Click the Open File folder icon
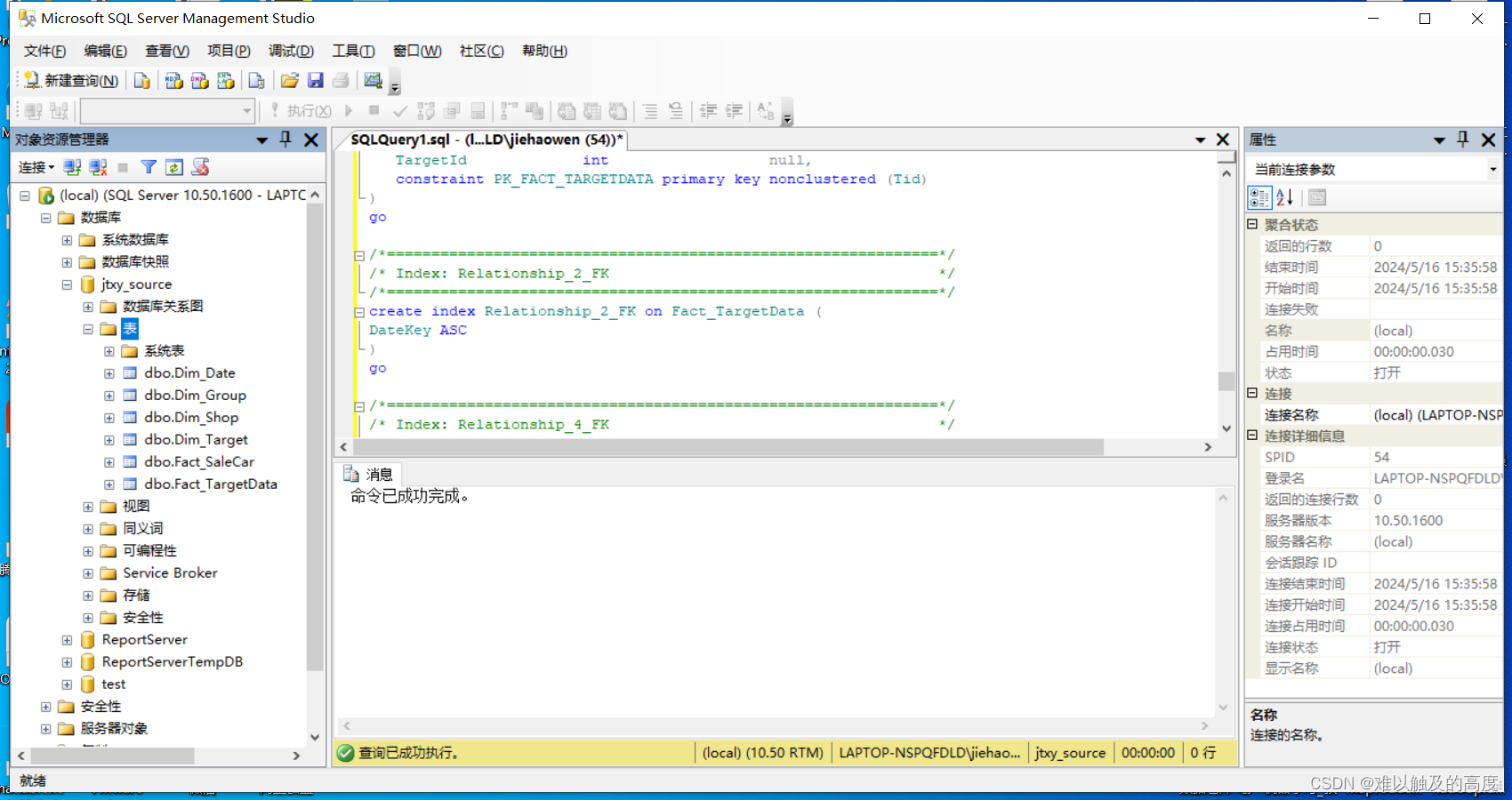Viewport: 1512px width, 800px height. 290,81
